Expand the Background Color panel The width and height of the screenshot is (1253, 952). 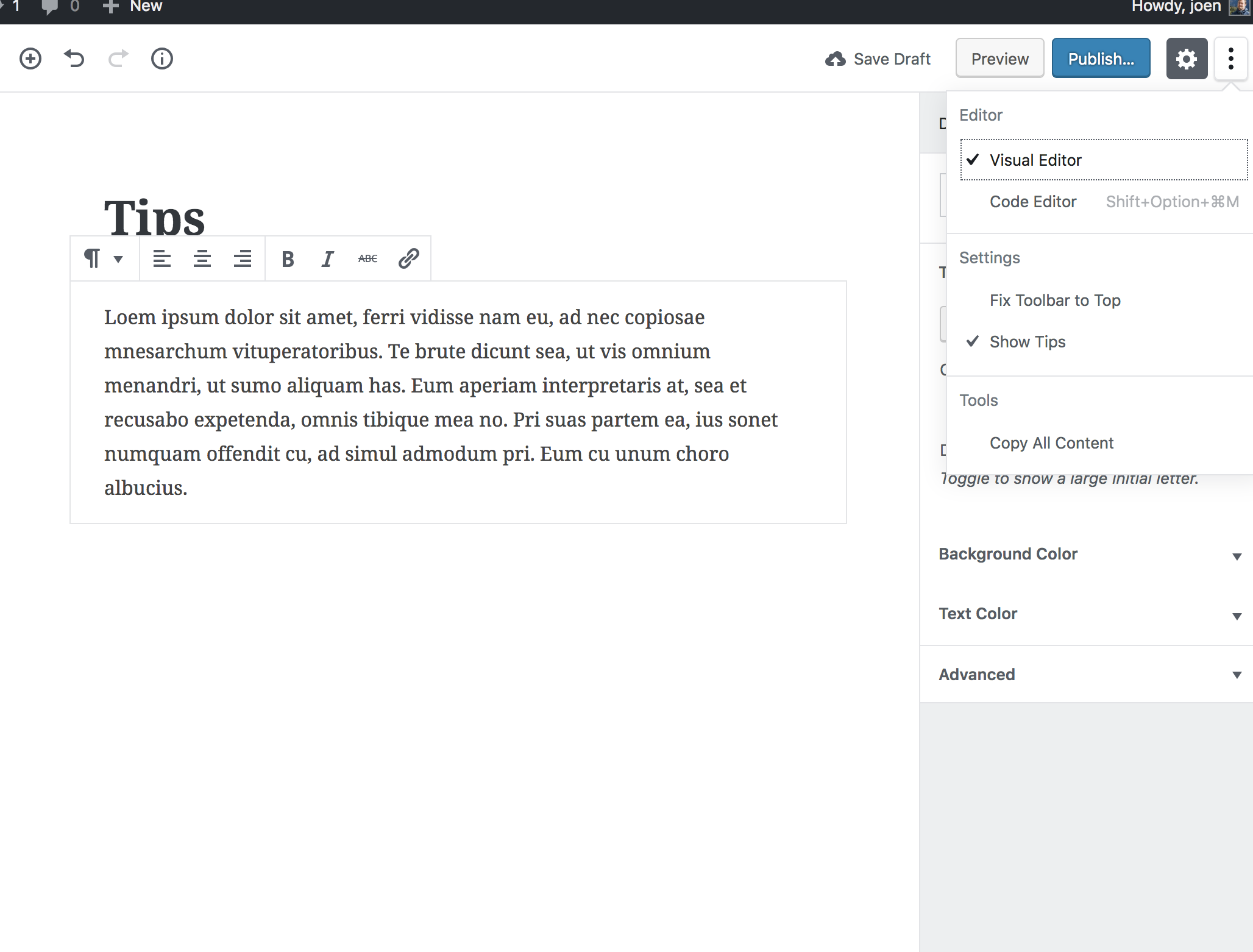click(1086, 555)
